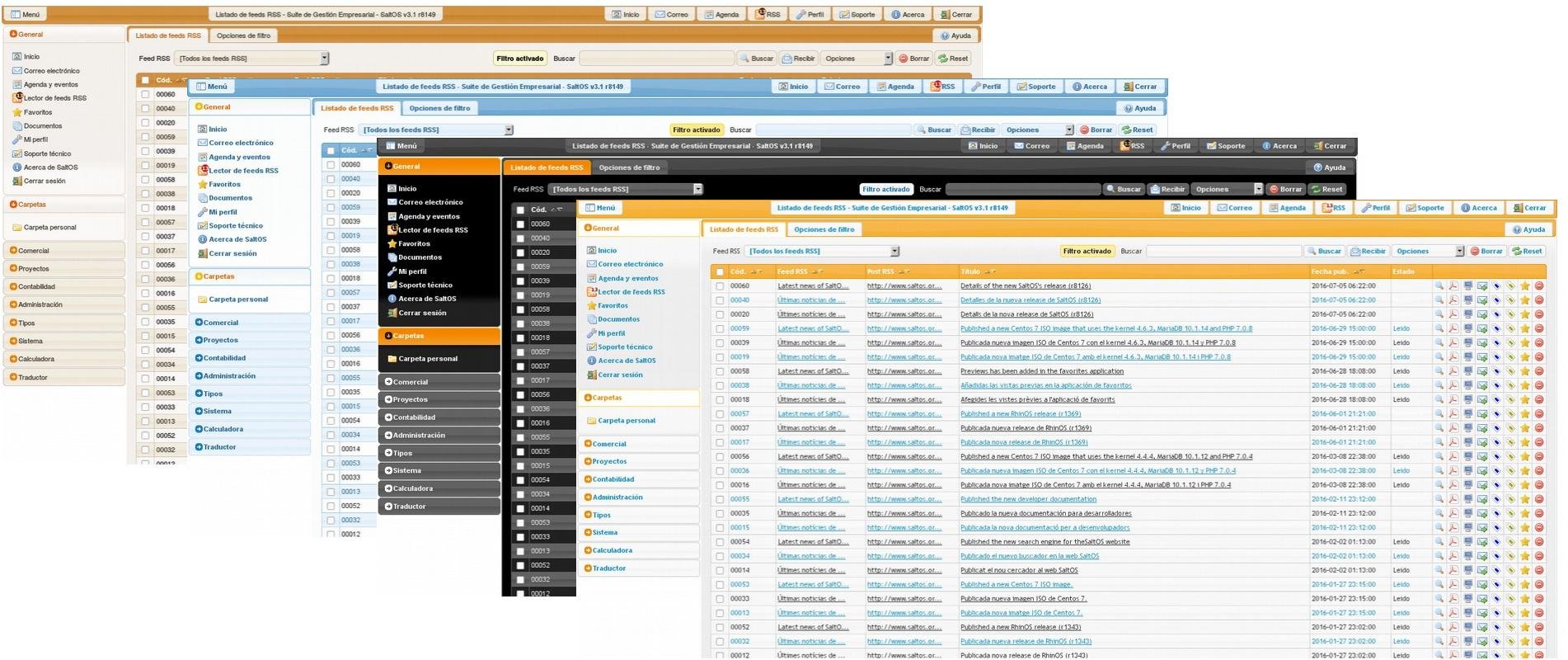Select Listado de feeds RSS tab, front window
This screenshot has height=660, width=1568.
tap(744, 229)
